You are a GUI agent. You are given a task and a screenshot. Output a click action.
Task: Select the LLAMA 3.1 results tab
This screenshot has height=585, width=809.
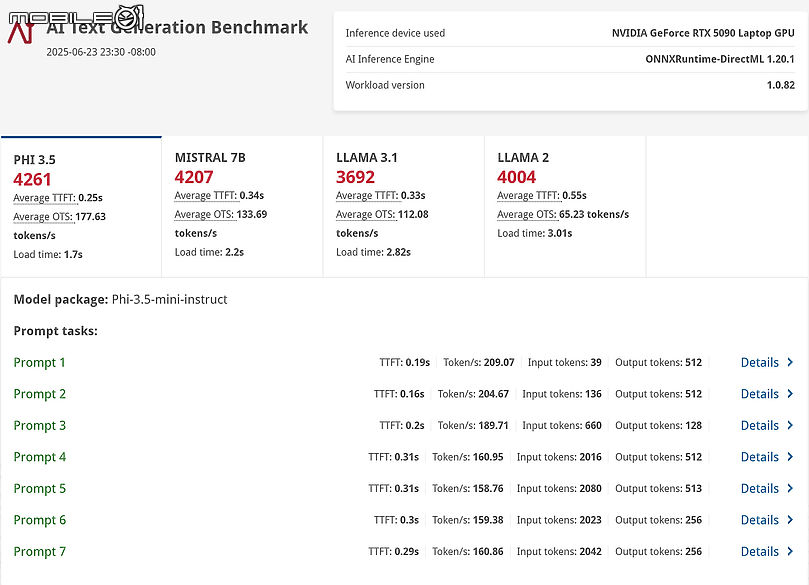[x=404, y=206]
